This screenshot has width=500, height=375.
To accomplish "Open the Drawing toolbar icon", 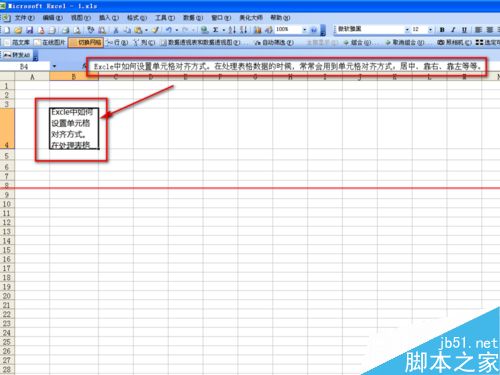I will 269,30.
